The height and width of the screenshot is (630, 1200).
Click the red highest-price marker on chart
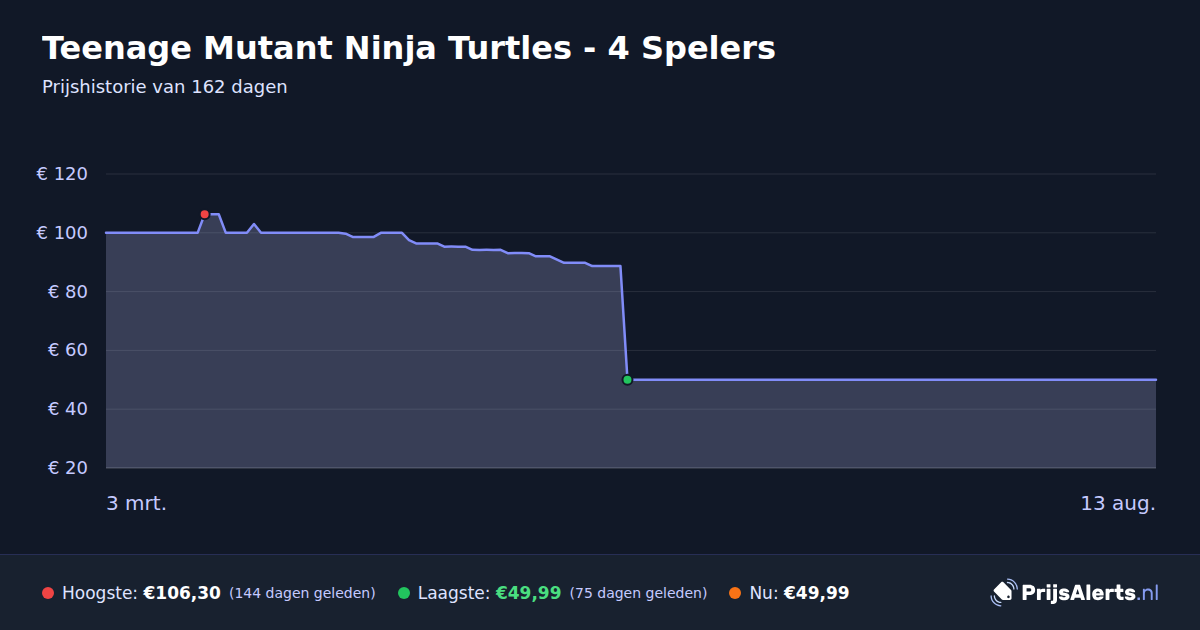pyautogui.click(x=205, y=214)
